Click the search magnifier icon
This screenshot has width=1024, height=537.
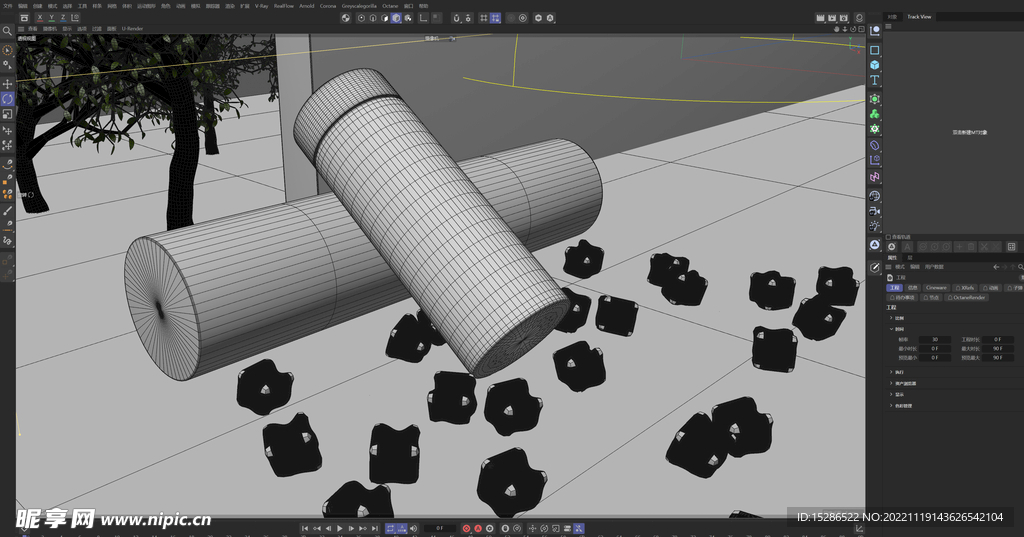[7, 32]
